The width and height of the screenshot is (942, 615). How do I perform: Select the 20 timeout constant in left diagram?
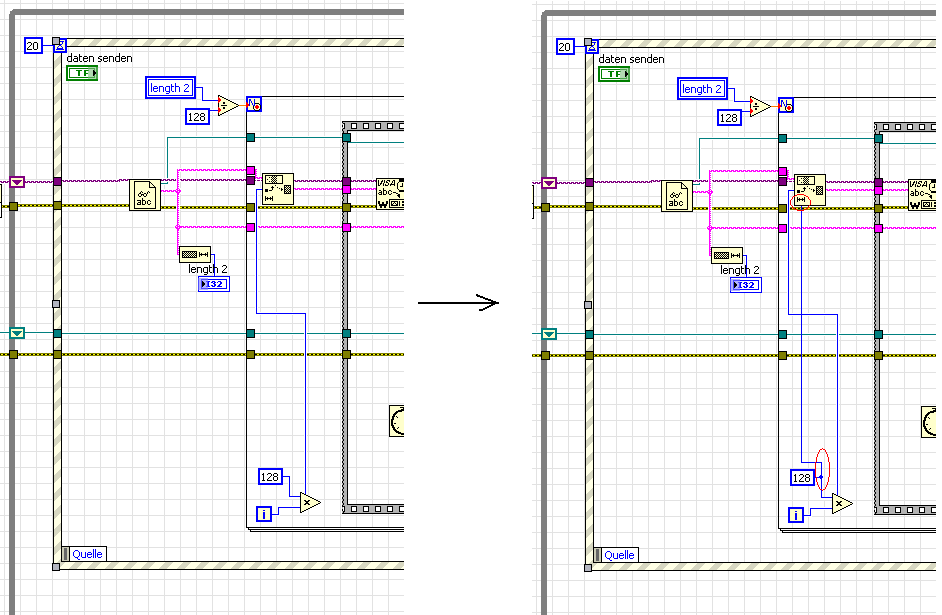coord(33,46)
